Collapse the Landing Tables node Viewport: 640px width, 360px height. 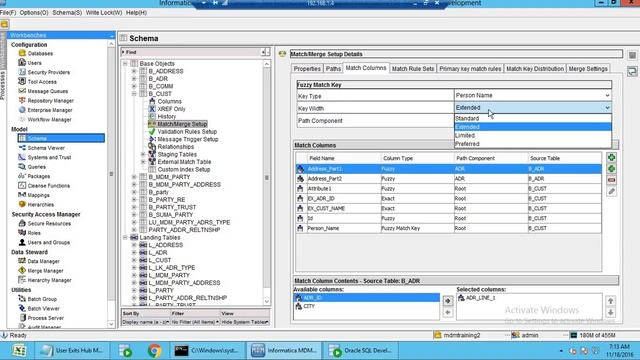click(x=125, y=237)
